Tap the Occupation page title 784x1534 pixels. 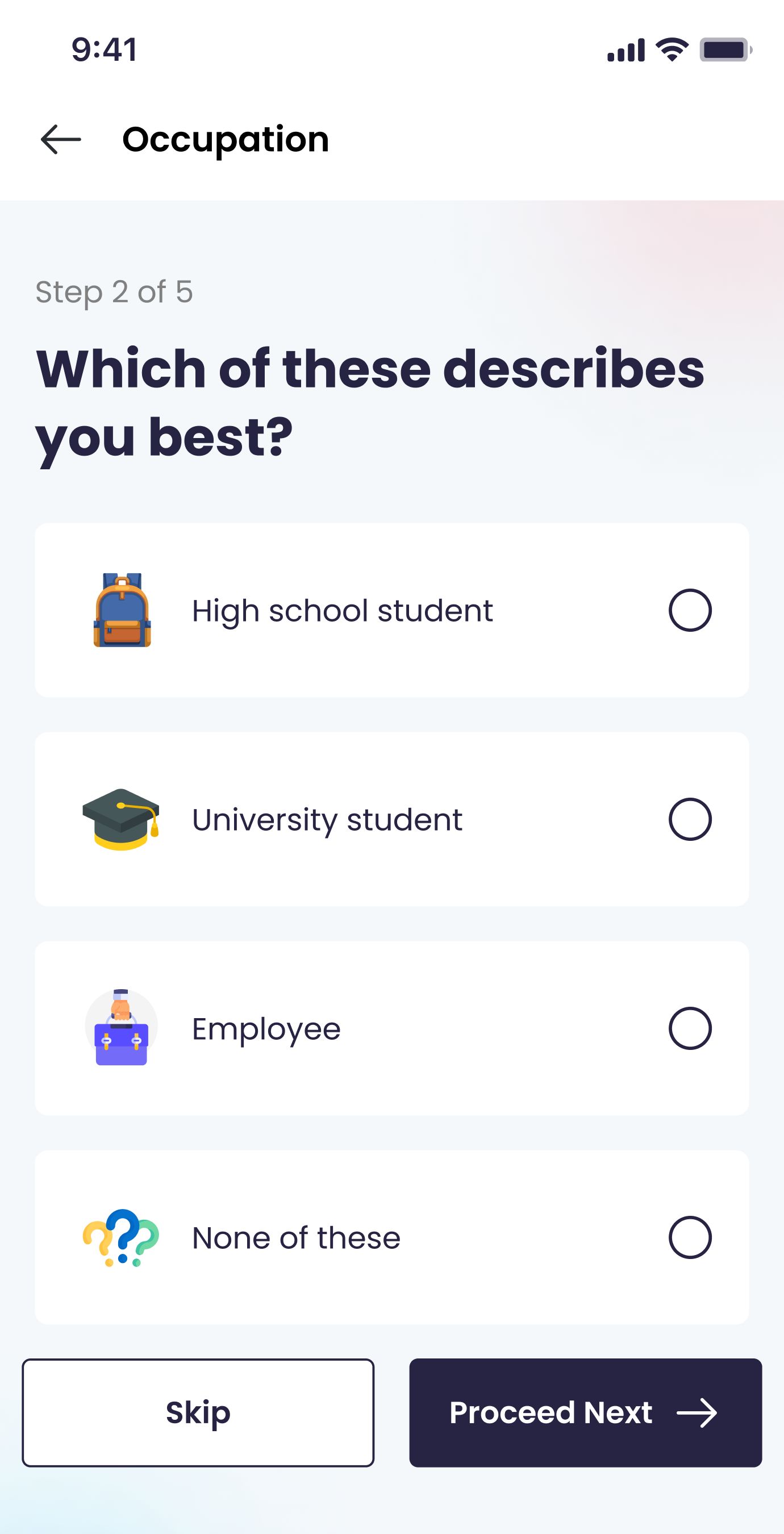point(226,139)
